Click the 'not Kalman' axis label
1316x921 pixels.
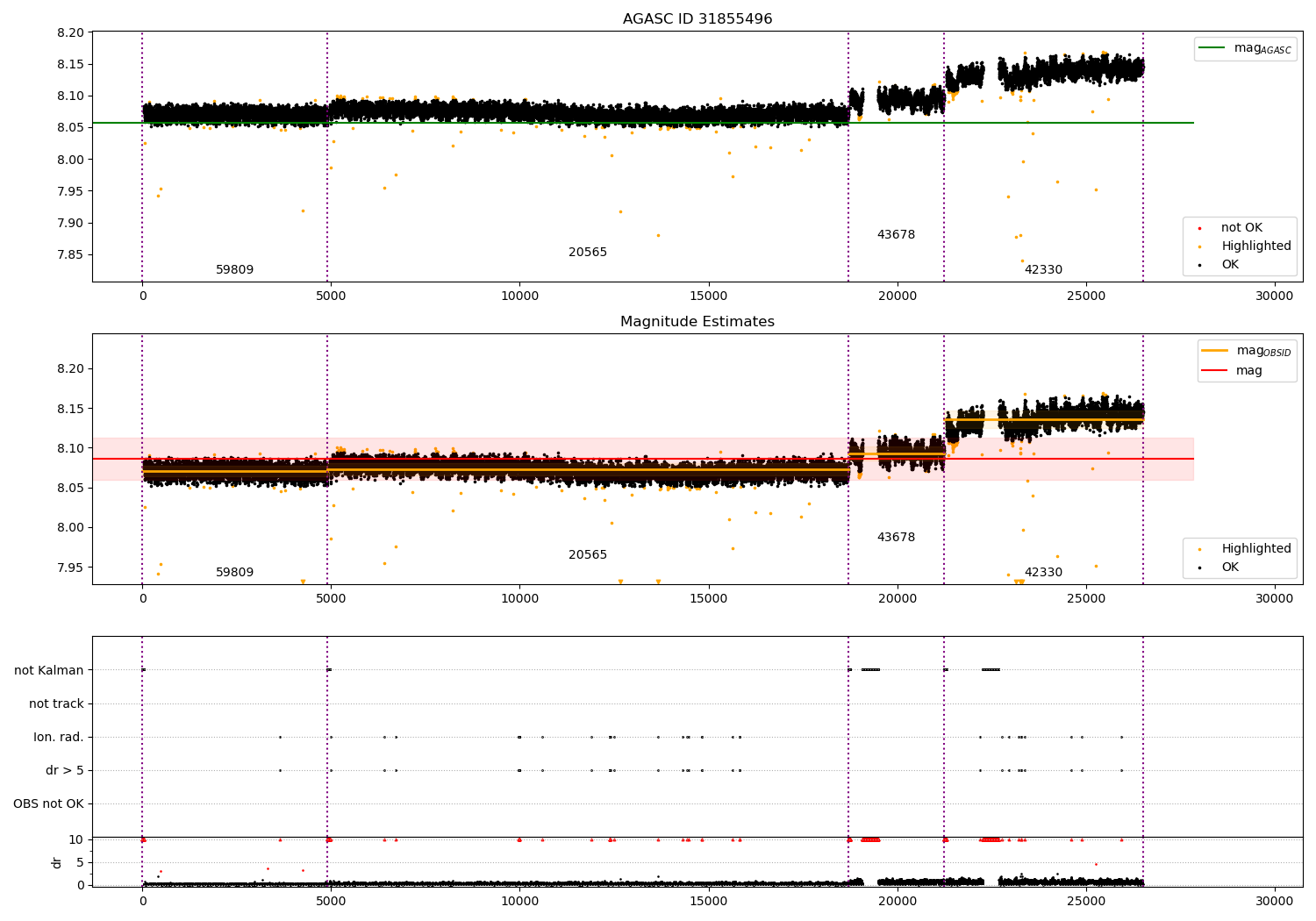pyautogui.click(x=49, y=671)
